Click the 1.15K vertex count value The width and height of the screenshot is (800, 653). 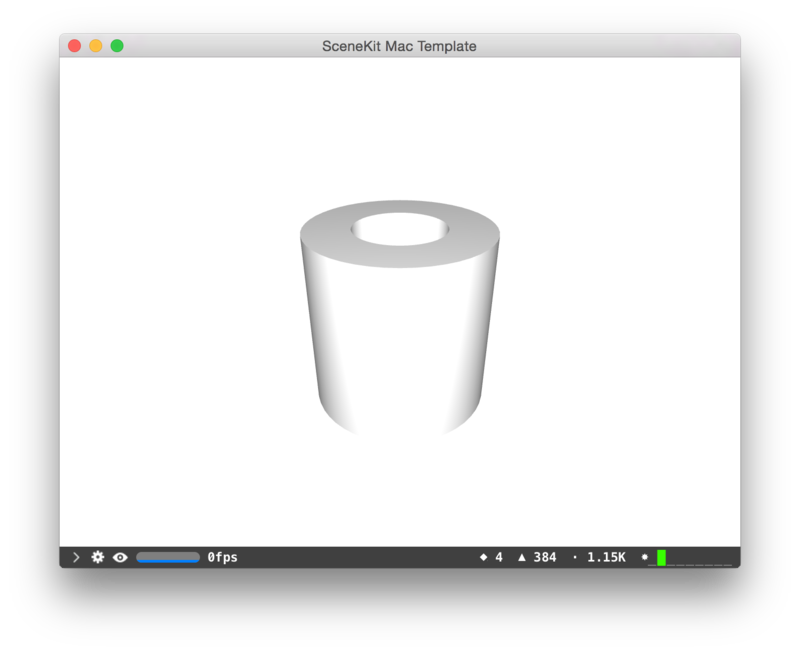(606, 557)
